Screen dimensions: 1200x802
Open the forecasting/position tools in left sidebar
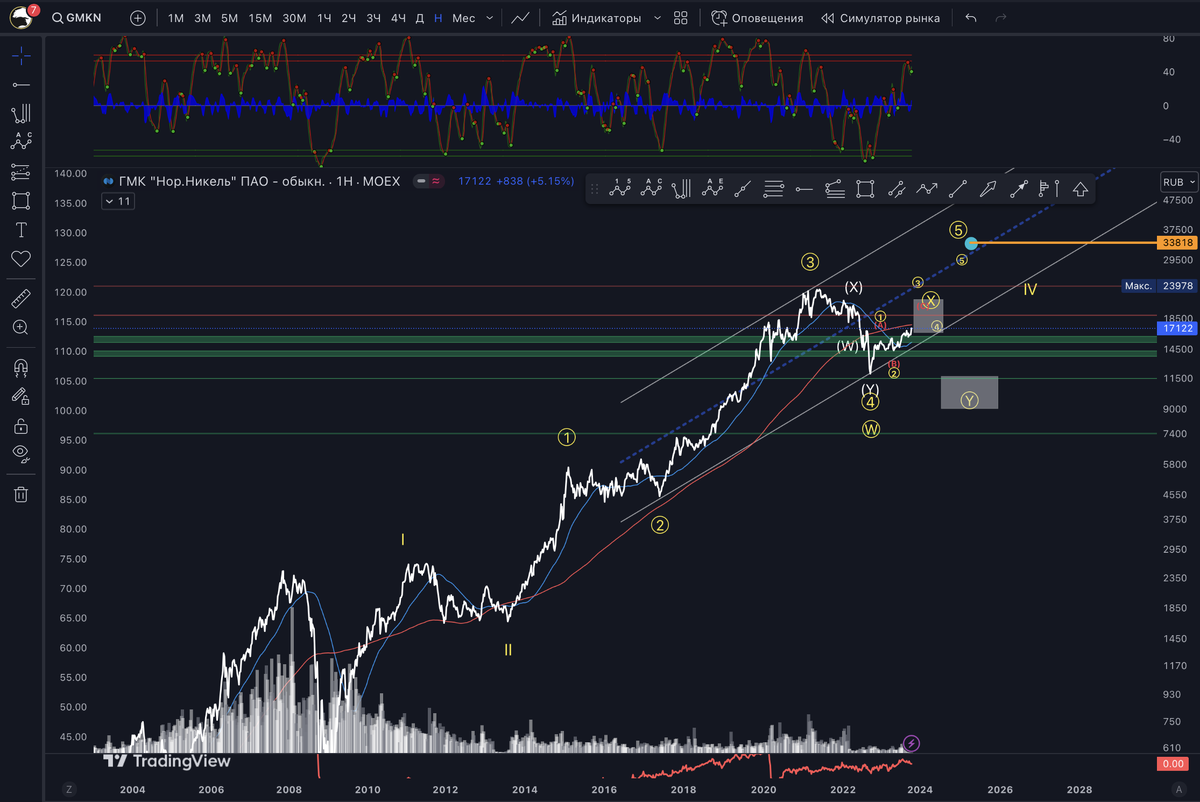tap(21, 172)
